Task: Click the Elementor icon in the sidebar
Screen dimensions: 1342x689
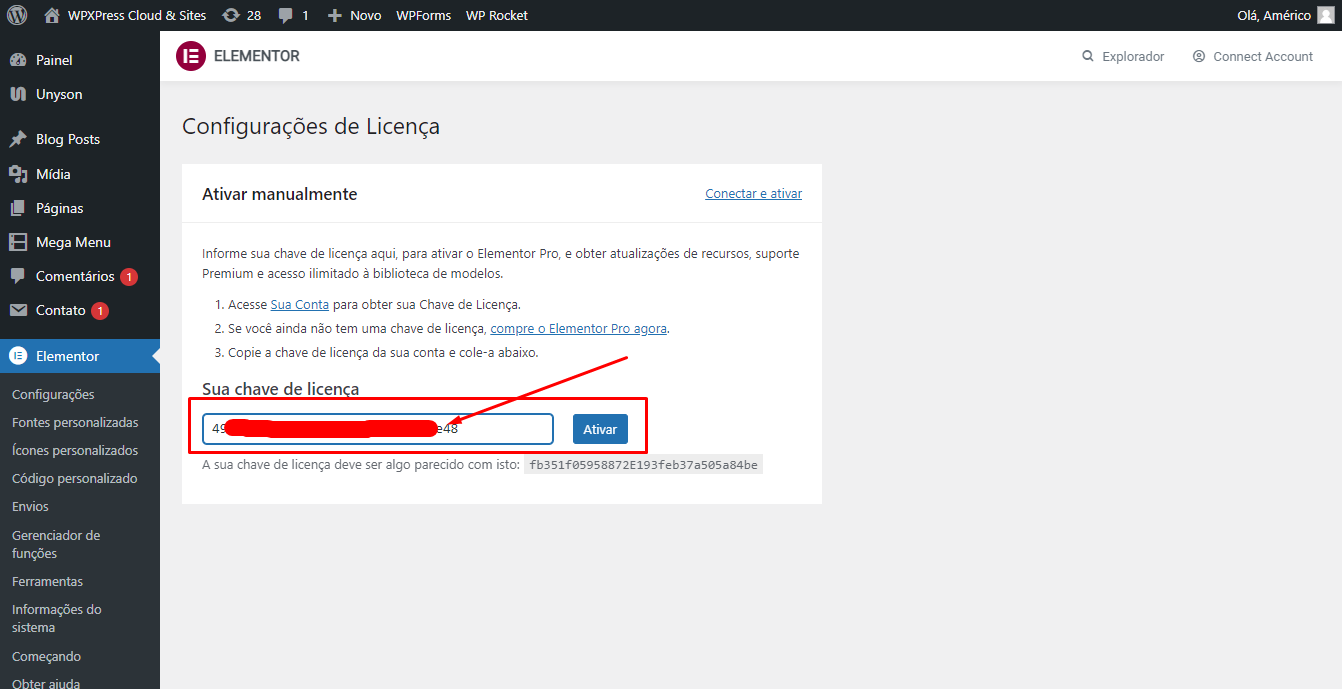Action: (x=17, y=356)
